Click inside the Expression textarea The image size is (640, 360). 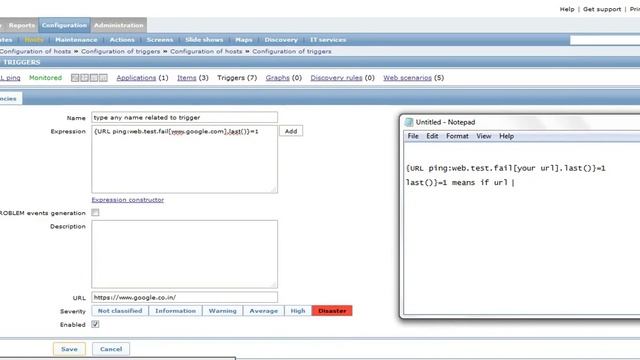click(184, 159)
